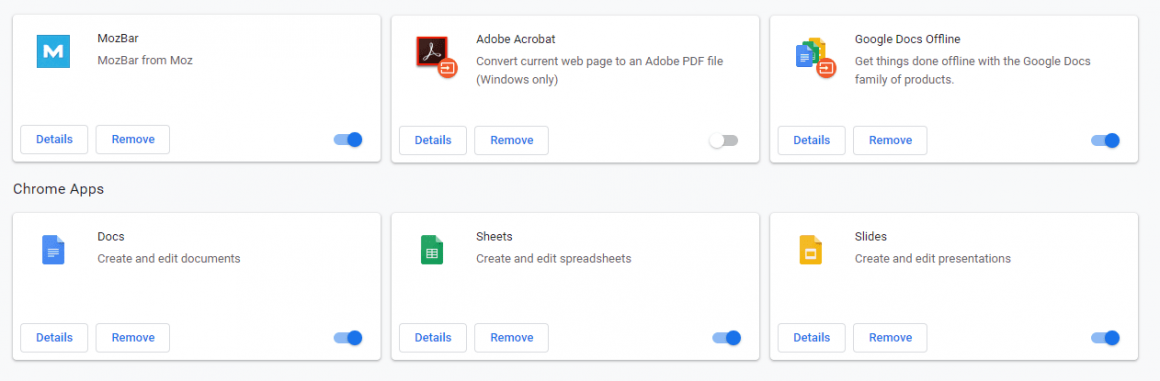View Details of Google Docs Offline
Screen dimensions: 1160x381
(x=812, y=140)
